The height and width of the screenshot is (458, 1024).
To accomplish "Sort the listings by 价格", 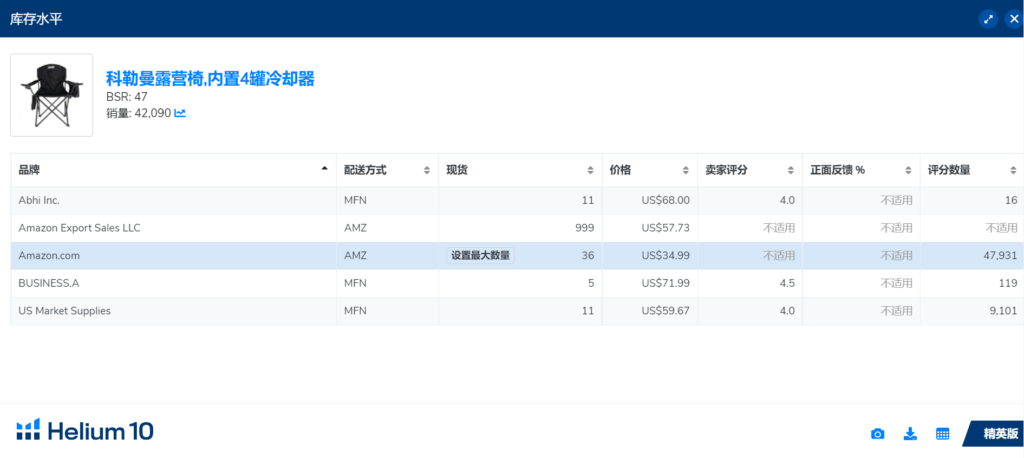I will tap(685, 170).
